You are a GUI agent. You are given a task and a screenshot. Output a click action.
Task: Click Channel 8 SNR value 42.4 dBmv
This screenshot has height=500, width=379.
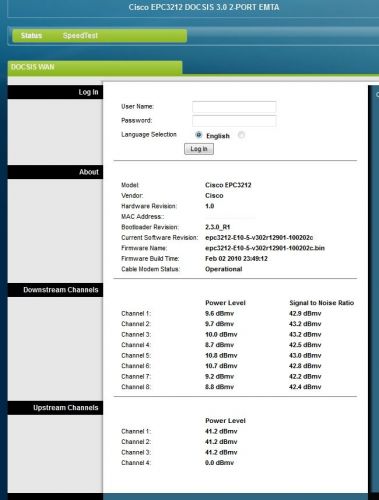305,387
